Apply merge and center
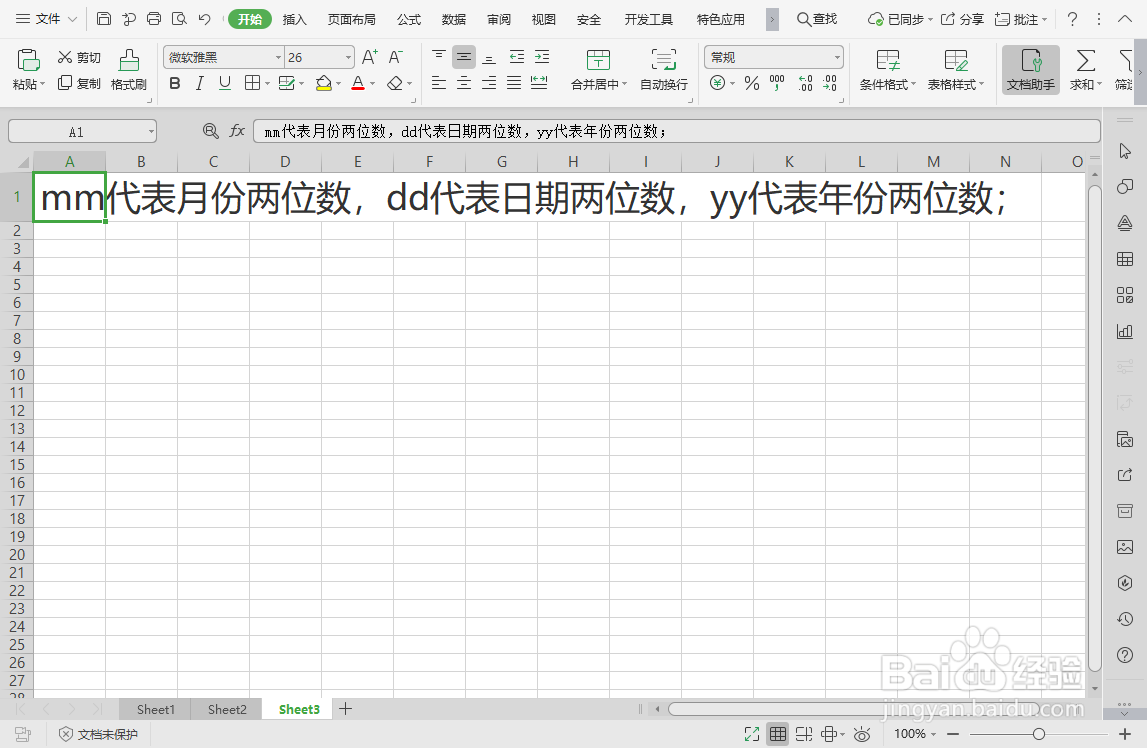Viewport: 1147px width, 748px height. pyautogui.click(x=598, y=70)
